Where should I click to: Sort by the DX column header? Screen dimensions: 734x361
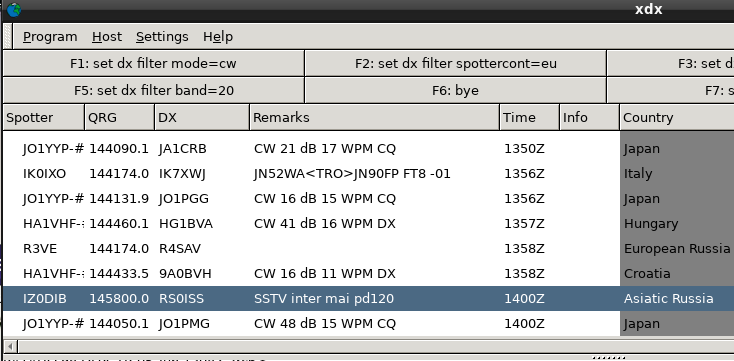point(202,118)
